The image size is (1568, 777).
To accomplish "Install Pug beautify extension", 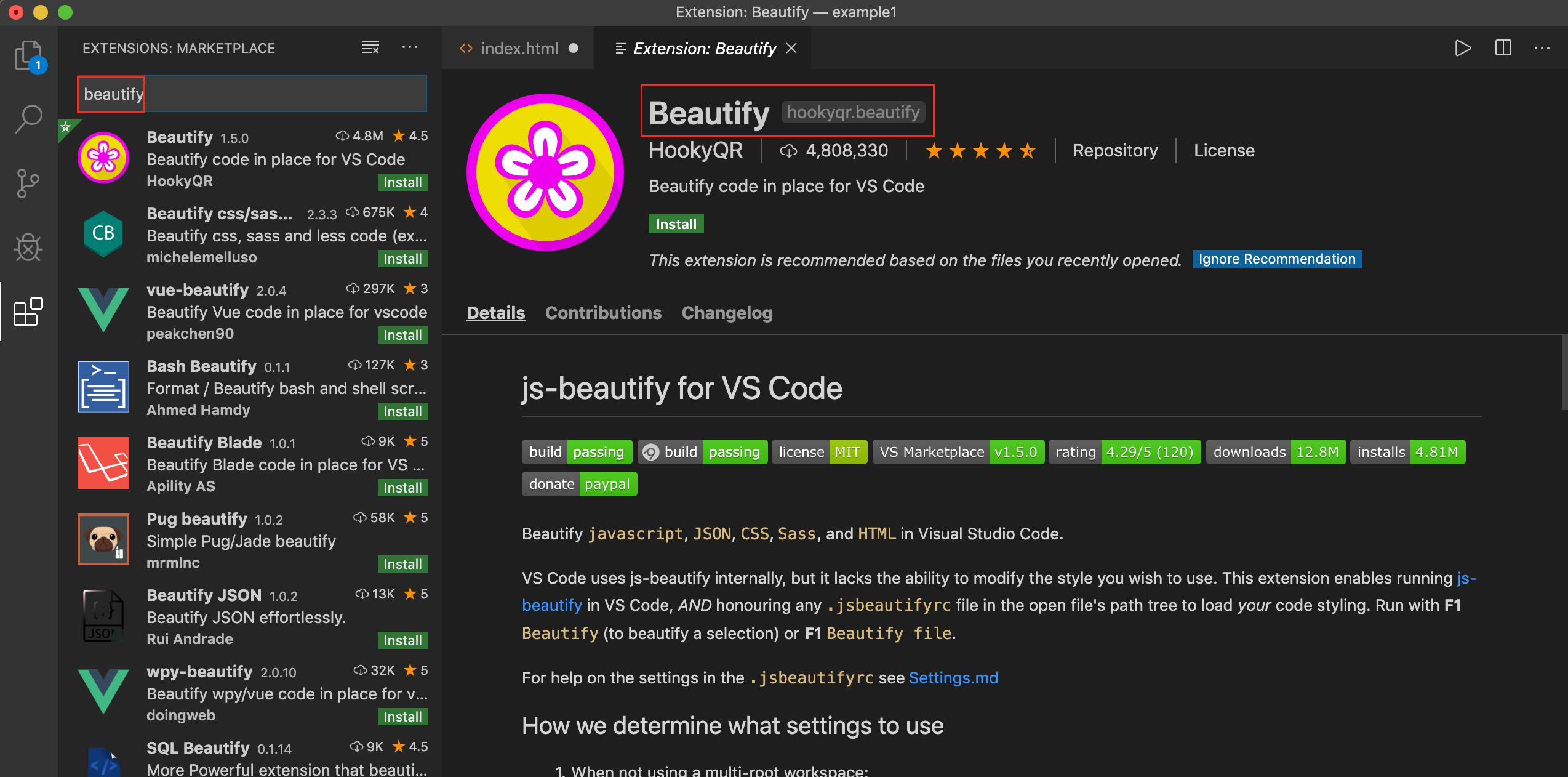I will [402, 565].
